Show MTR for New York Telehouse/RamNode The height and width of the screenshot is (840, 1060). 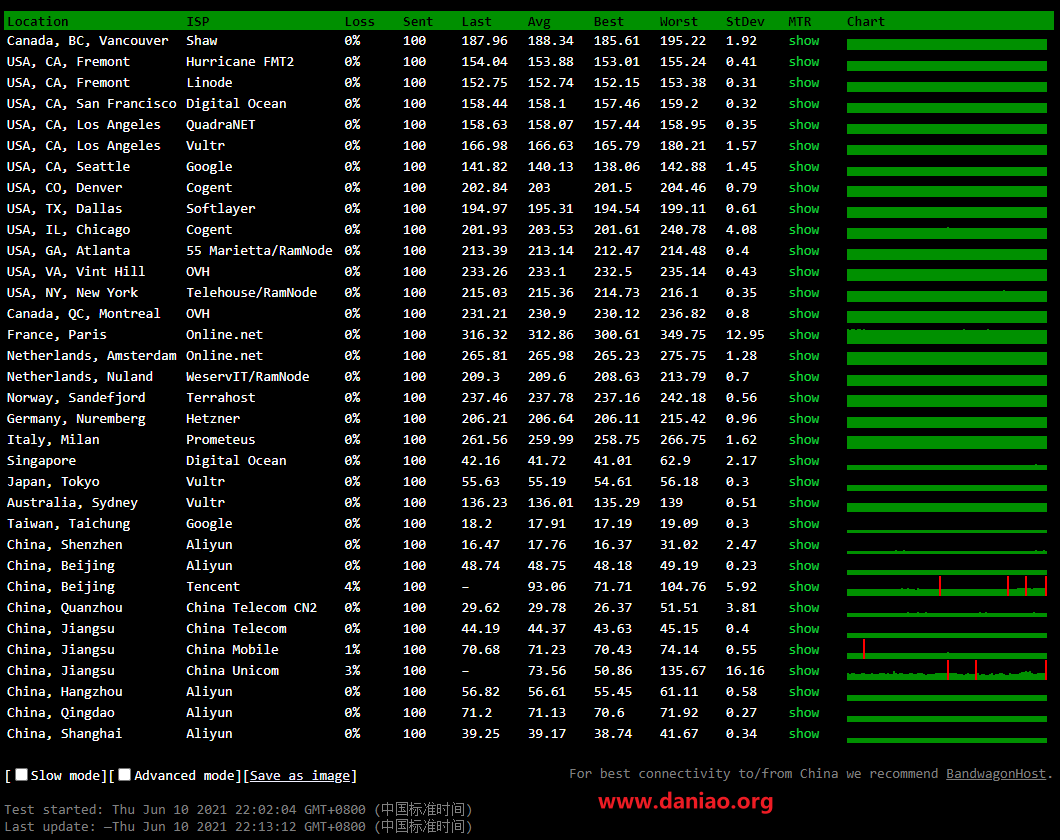pos(804,293)
